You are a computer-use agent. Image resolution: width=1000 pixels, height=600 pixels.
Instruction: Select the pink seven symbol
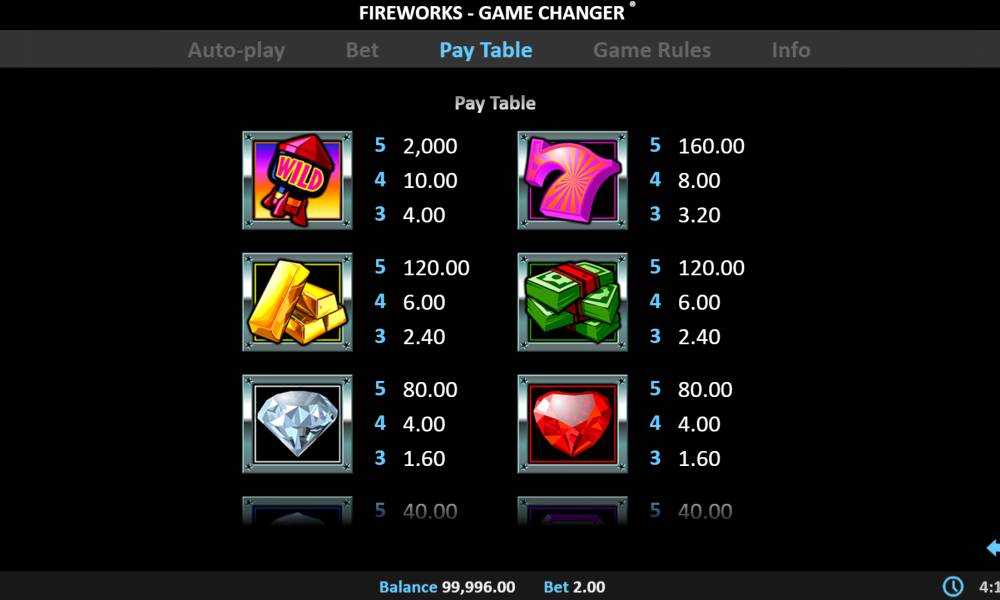click(x=573, y=180)
